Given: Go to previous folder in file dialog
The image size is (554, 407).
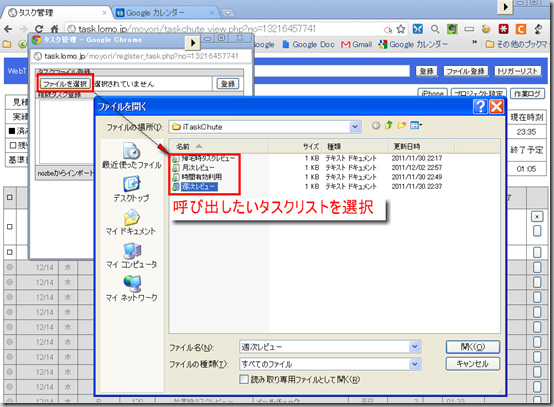Looking at the screenshot, I should (x=376, y=125).
